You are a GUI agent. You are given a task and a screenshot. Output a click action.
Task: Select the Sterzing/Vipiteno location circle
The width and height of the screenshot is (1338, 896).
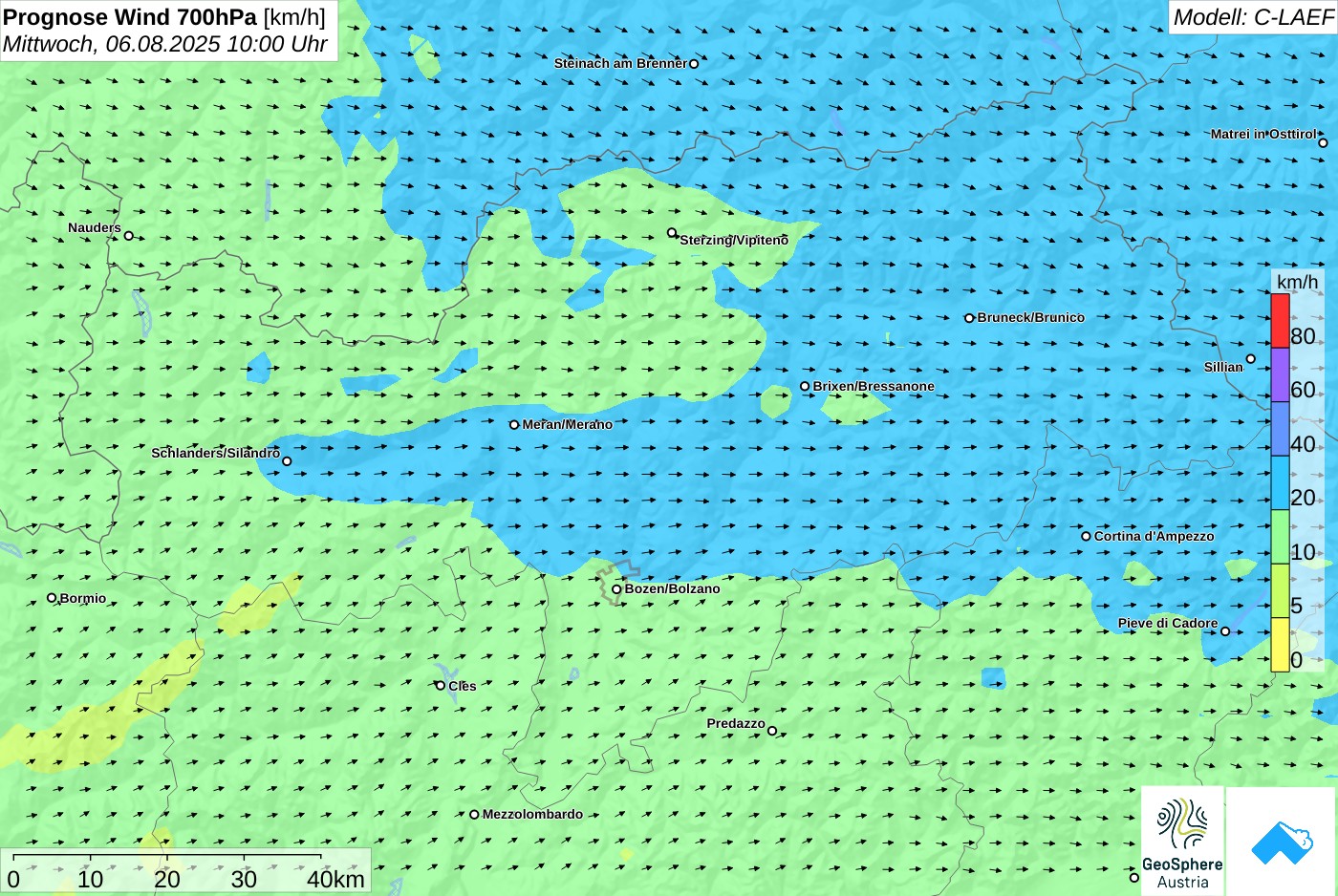pyautogui.click(x=672, y=232)
